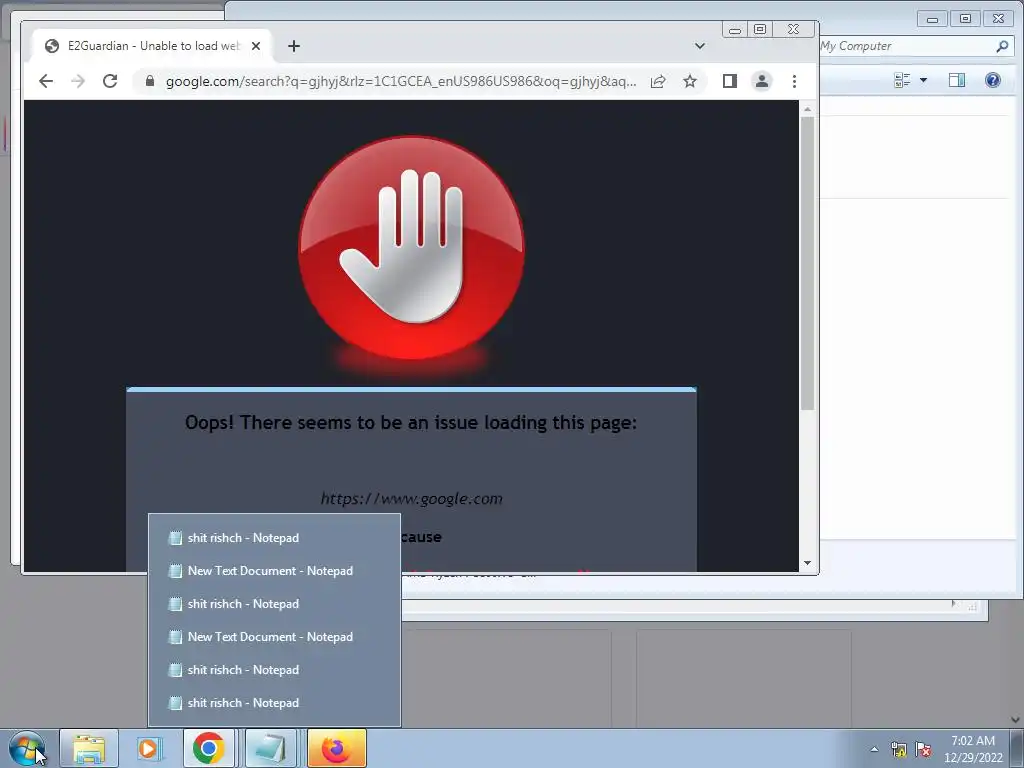
Task: Switch to Chrome on the taskbar
Action: click(209, 748)
